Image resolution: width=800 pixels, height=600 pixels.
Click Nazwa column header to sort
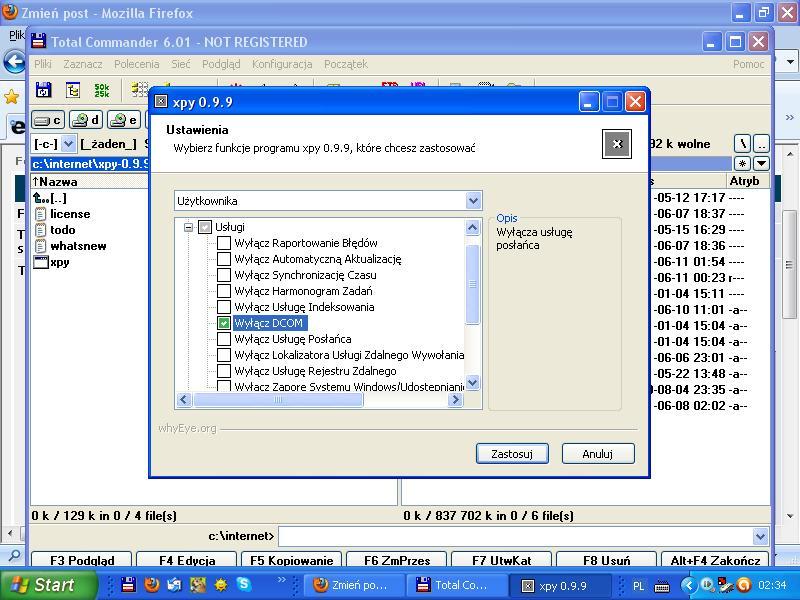click(x=89, y=182)
